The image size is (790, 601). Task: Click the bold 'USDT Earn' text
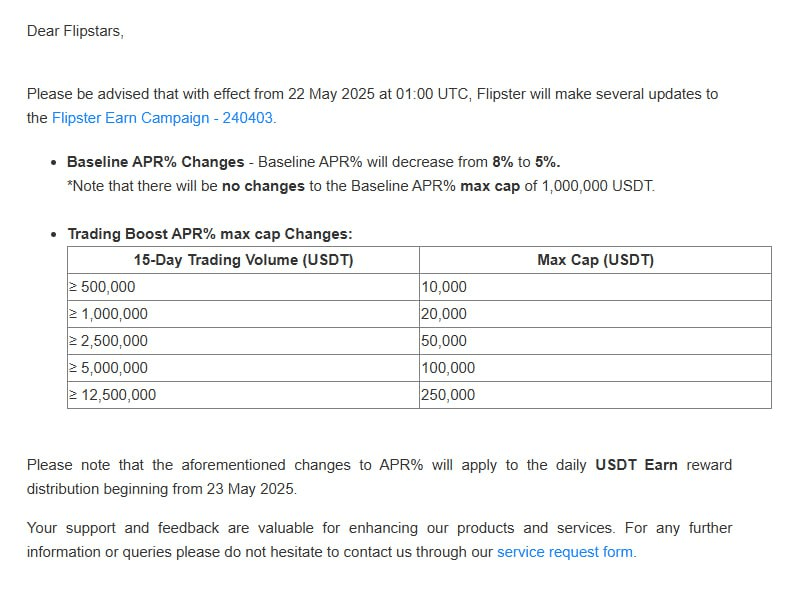(x=636, y=465)
